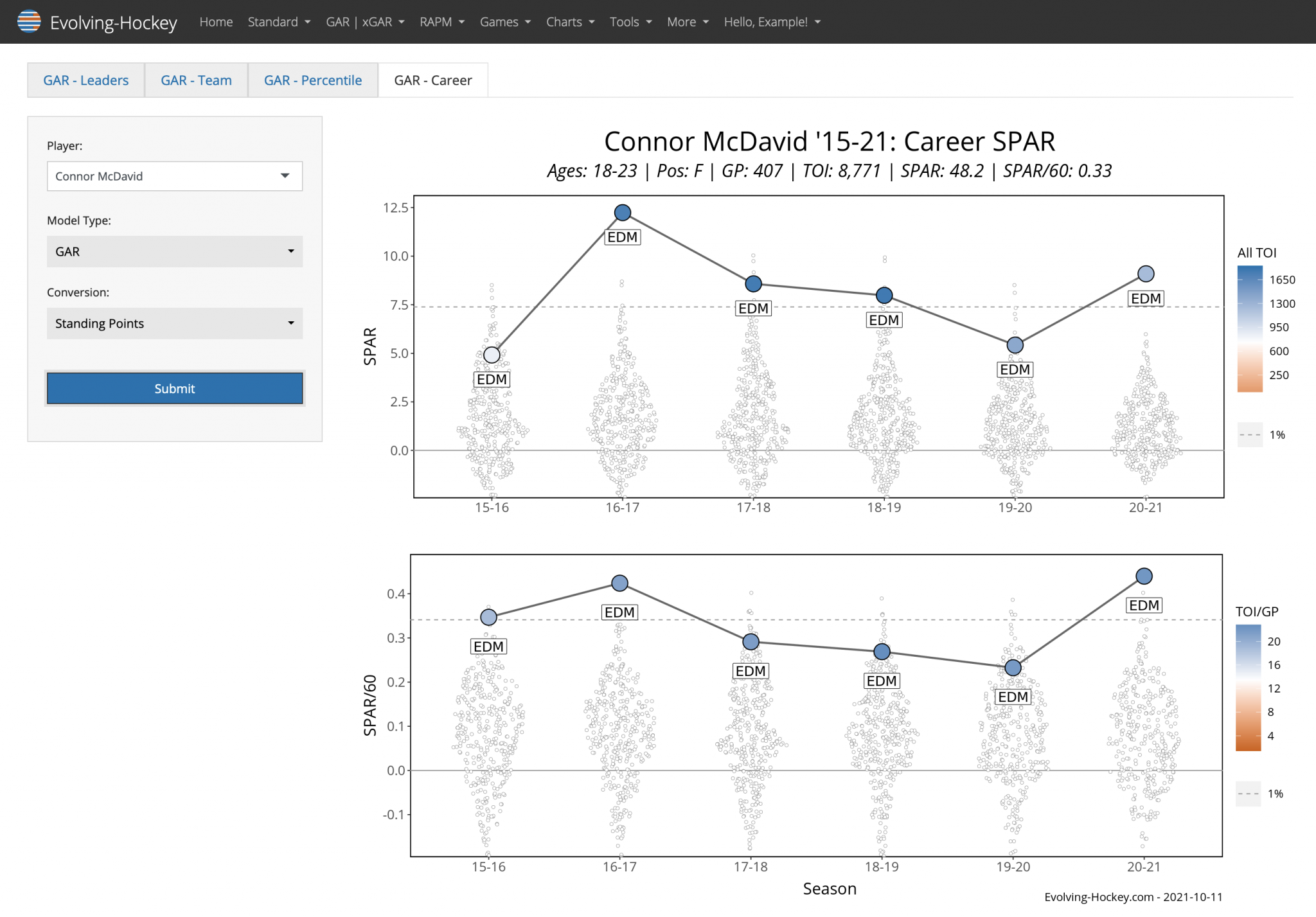Click the 20-21 SPAR/60 data point
The height and width of the screenshot is (917, 1316).
1144,576
